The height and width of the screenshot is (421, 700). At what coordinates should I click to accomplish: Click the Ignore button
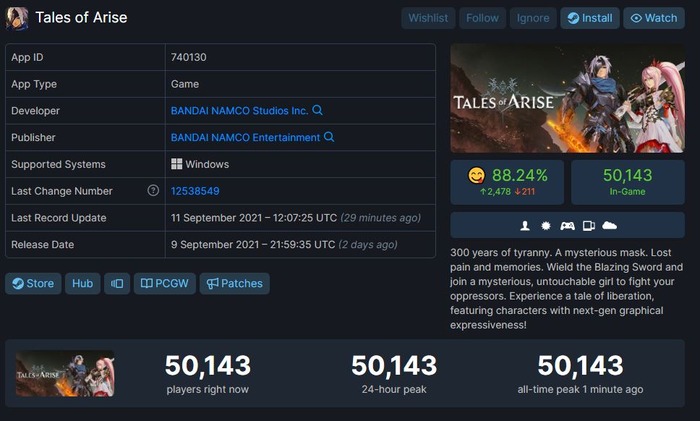[x=533, y=18]
